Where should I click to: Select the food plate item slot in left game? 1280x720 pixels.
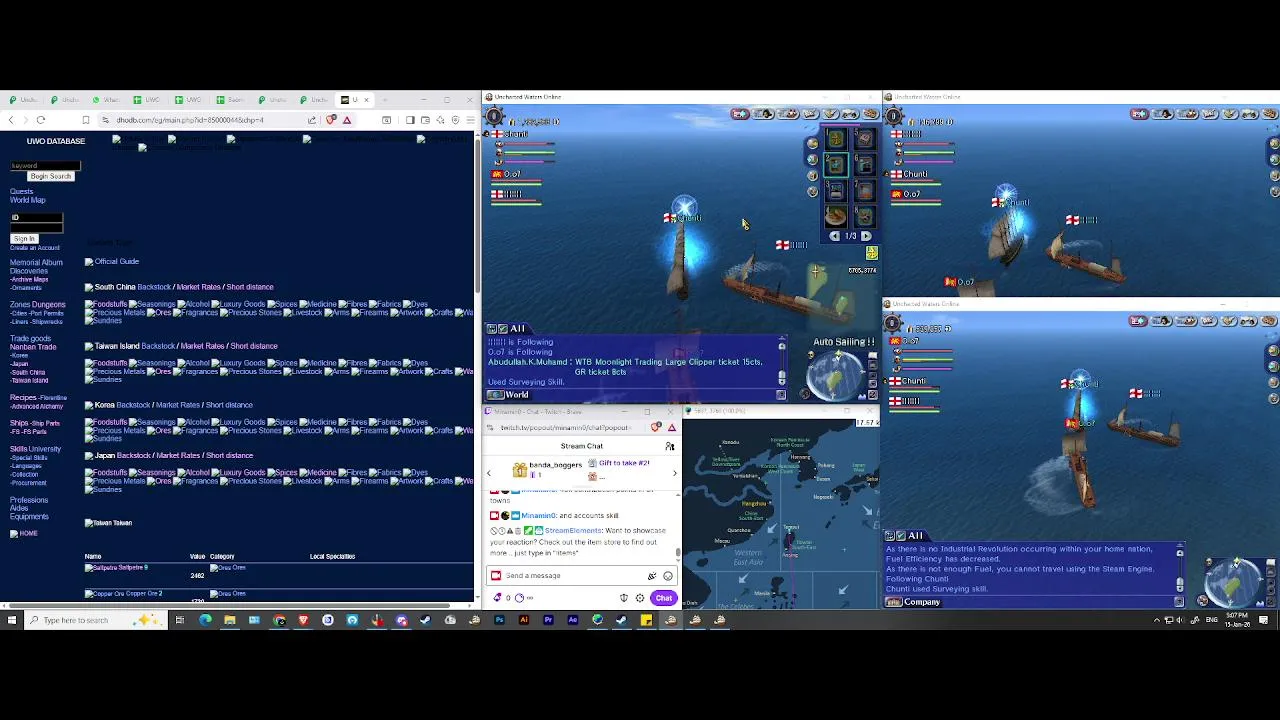(x=836, y=216)
